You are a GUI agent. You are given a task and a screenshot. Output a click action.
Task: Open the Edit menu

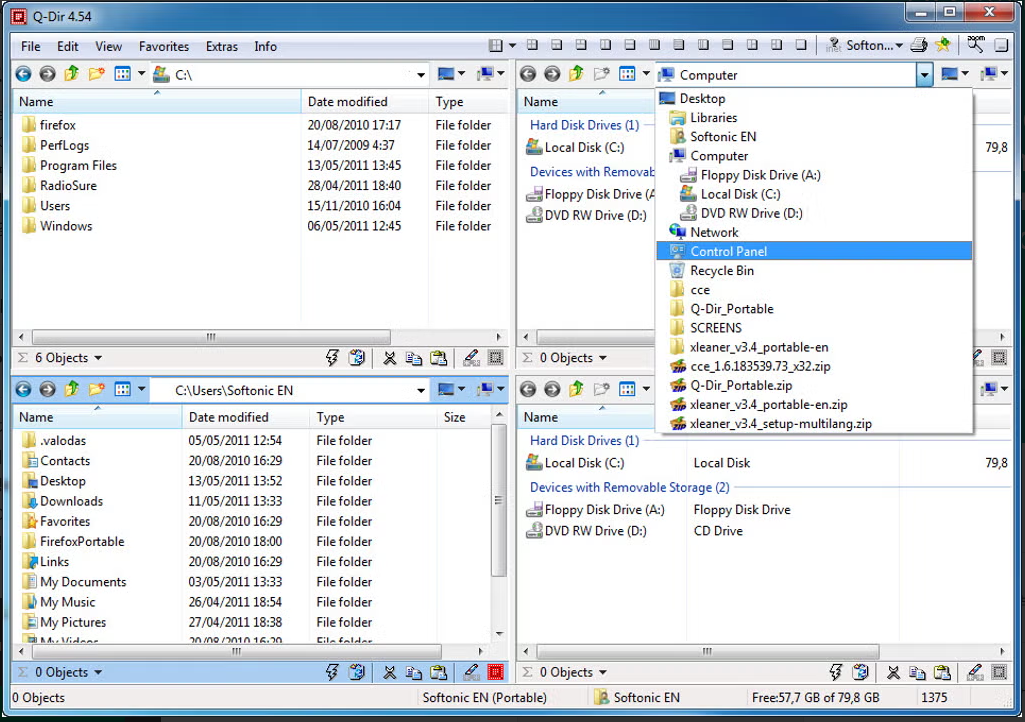coord(67,46)
